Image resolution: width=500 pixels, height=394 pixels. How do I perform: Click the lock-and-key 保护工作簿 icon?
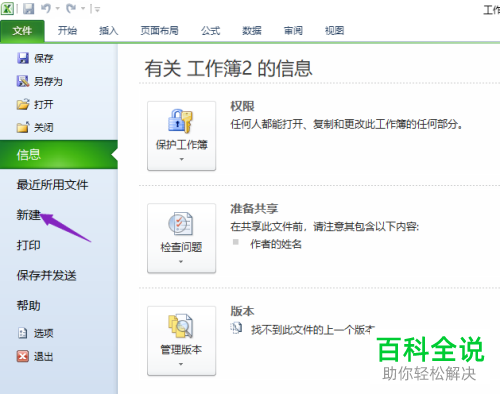tap(180, 121)
